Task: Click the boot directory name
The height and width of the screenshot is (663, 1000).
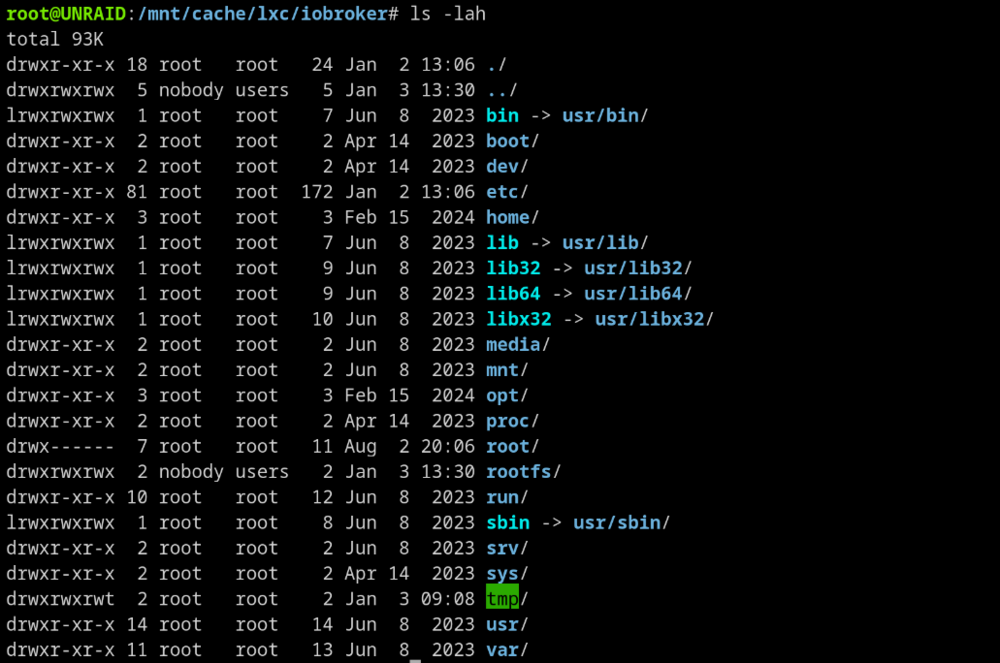Action: click(x=508, y=141)
